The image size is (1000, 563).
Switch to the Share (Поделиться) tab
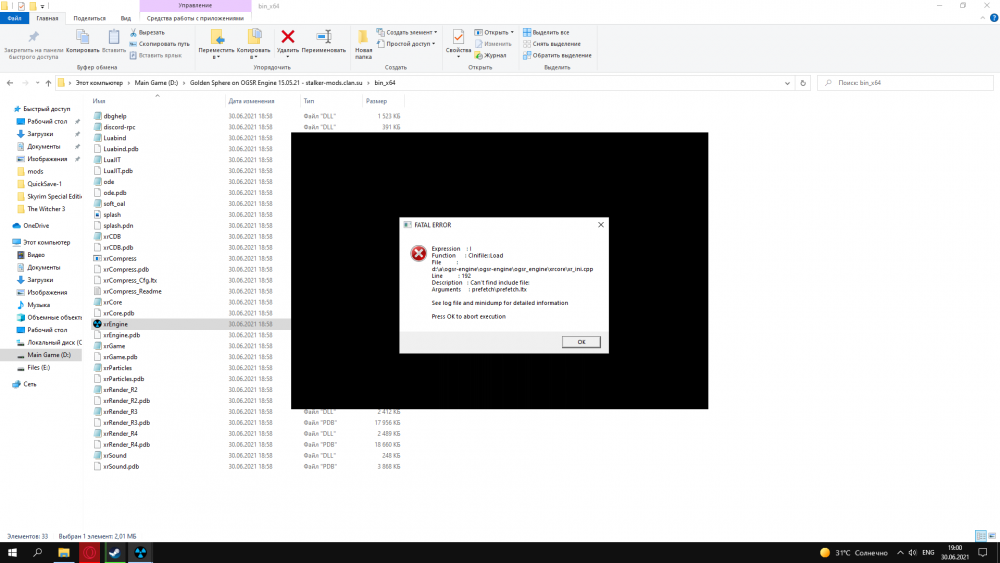point(89,18)
